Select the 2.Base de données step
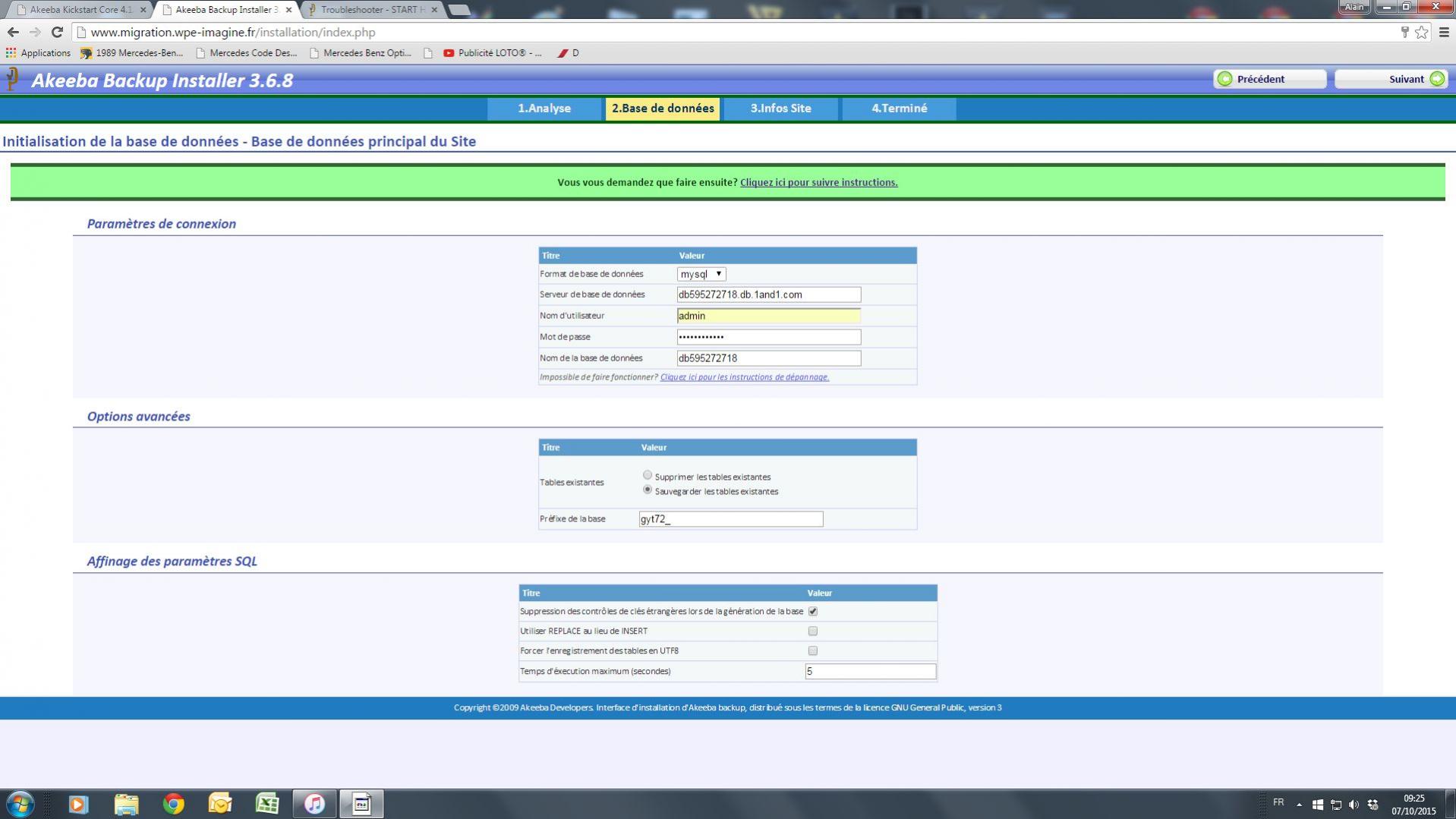Screen dimensions: 1456x819 coord(663,109)
